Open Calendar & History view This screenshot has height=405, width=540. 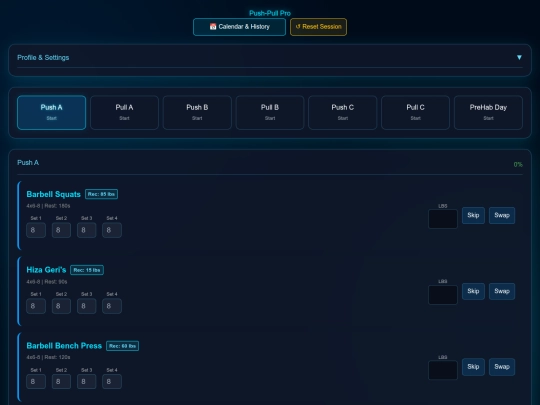[239, 27]
